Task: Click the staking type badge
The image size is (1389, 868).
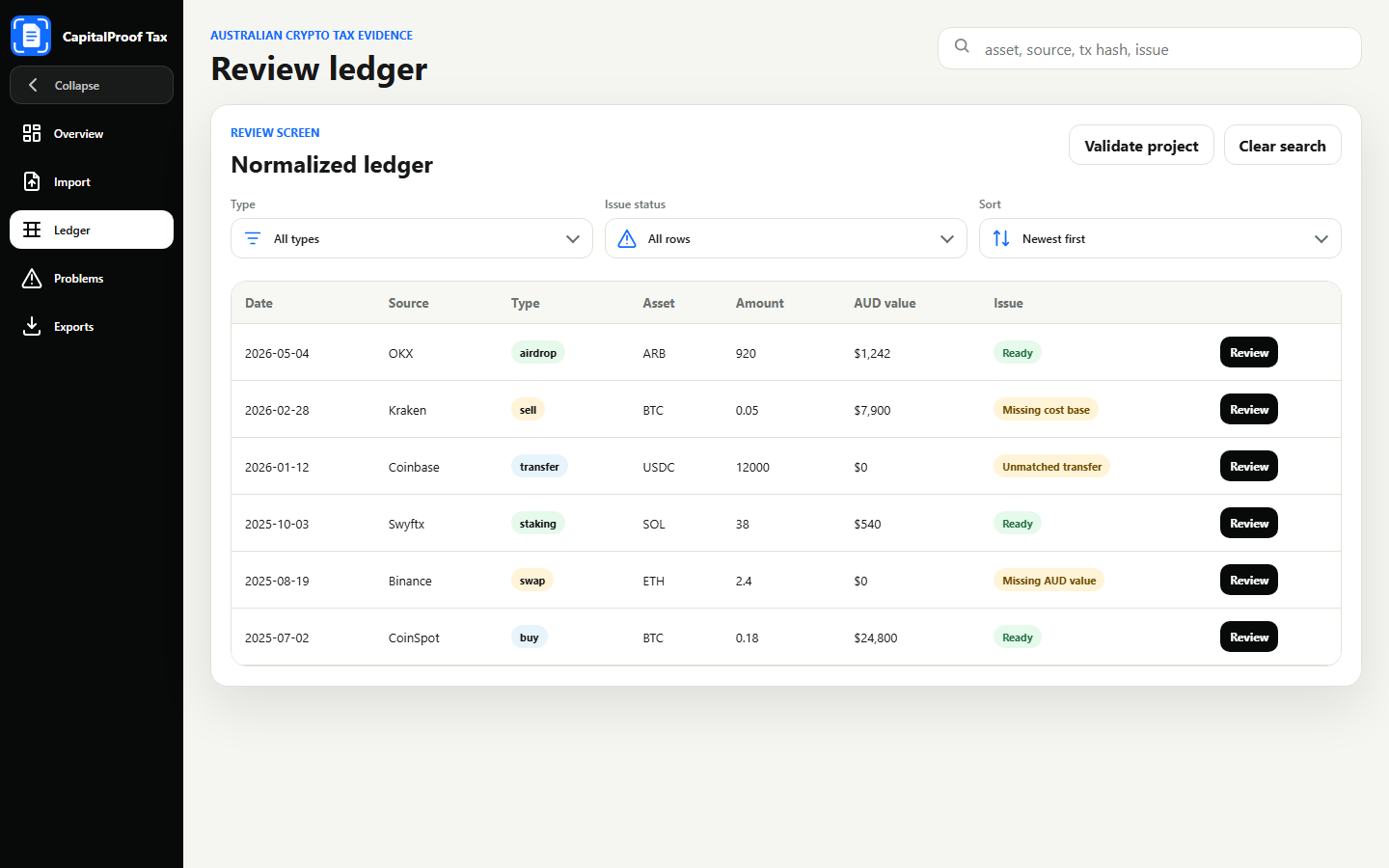Action: coord(537,523)
